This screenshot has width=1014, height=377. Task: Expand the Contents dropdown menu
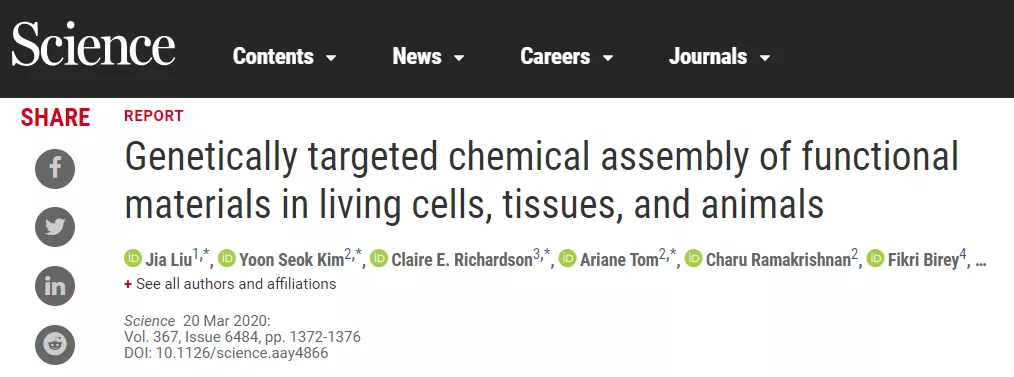click(x=285, y=57)
